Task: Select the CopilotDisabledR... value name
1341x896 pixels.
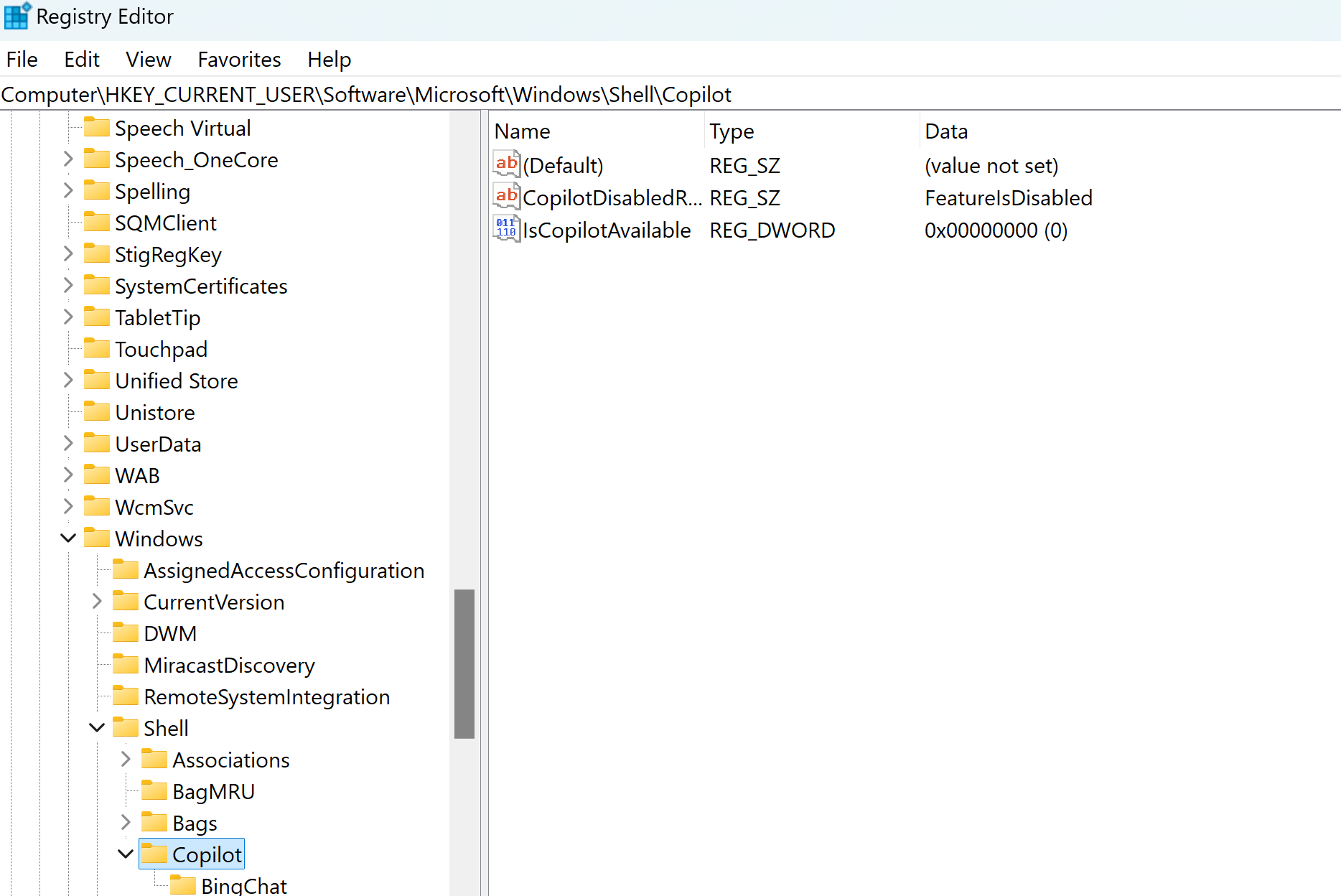Action: tap(612, 198)
